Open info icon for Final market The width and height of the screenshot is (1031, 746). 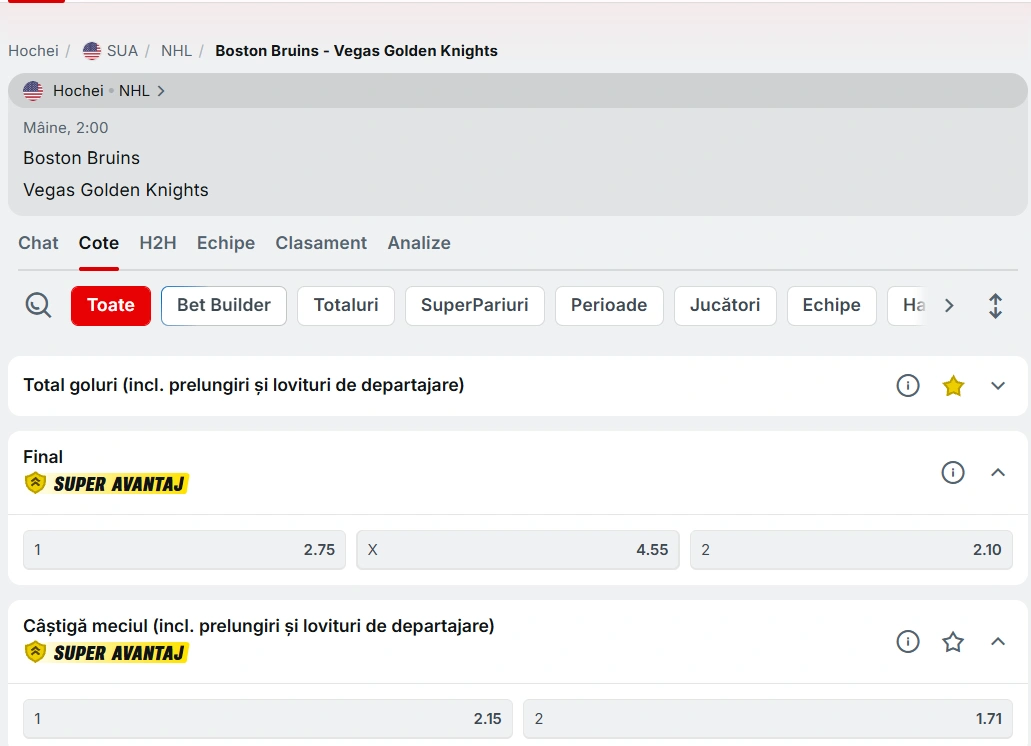(x=952, y=472)
